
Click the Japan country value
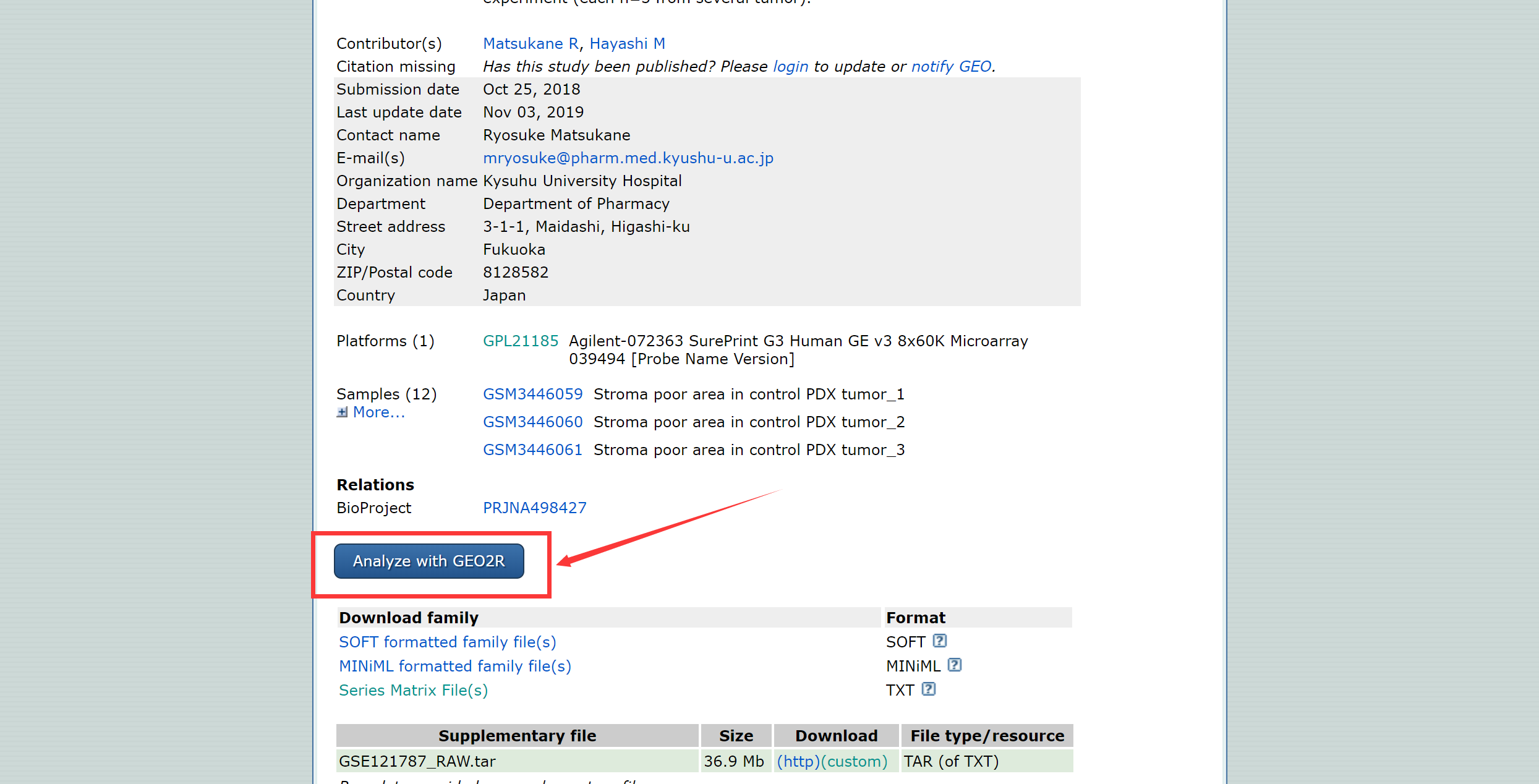[504, 295]
